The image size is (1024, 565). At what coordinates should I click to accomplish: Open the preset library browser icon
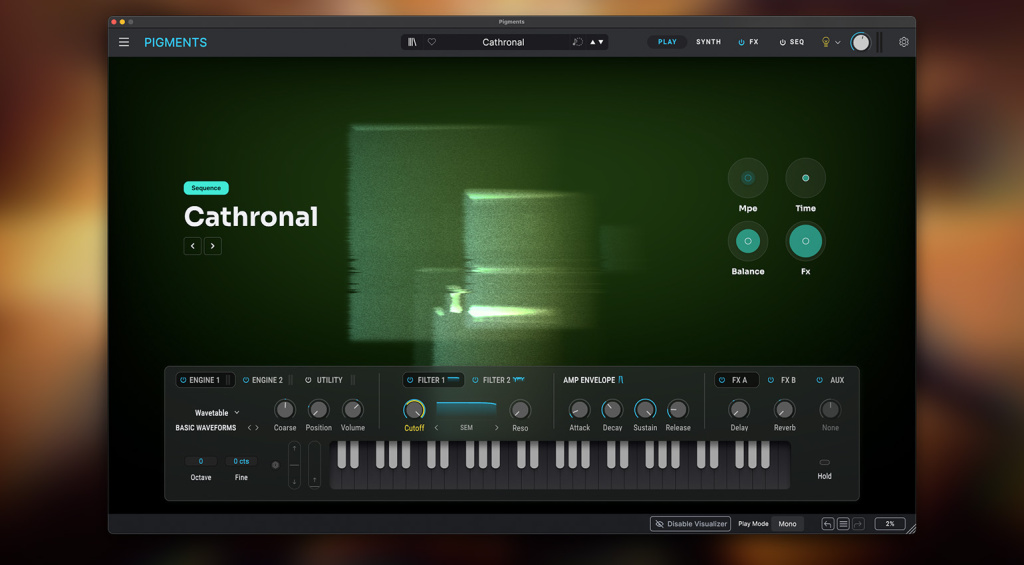pos(412,42)
